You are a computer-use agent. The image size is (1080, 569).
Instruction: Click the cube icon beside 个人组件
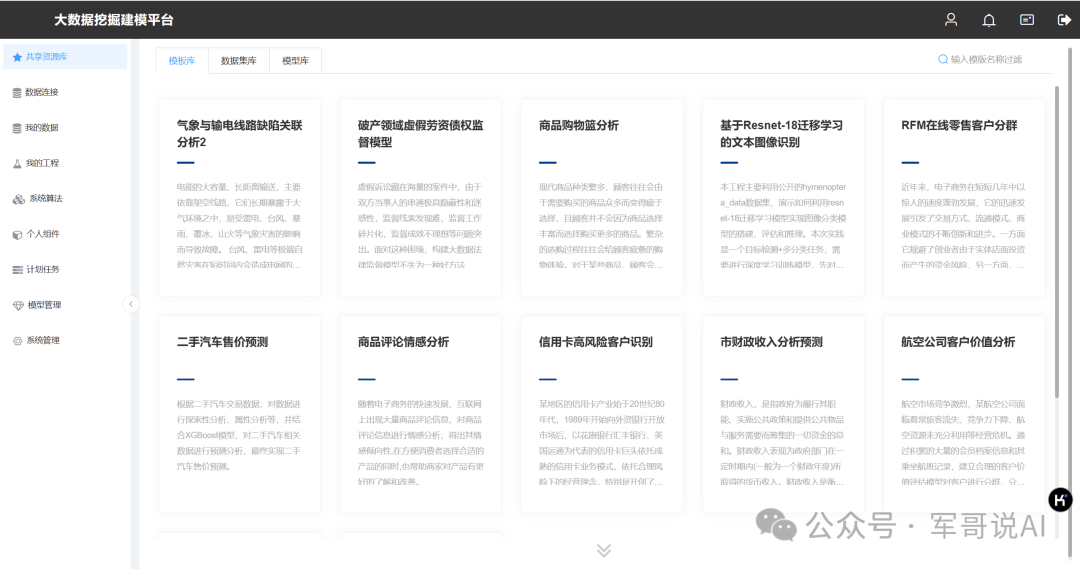click(x=17, y=234)
